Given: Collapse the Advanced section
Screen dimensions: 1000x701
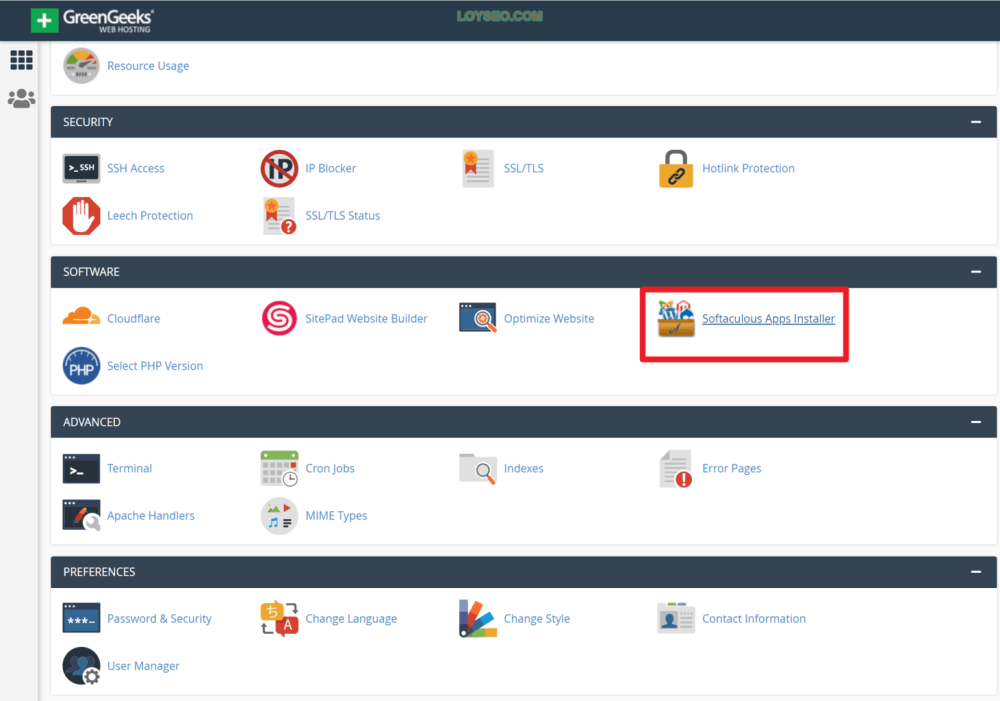Looking at the screenshot, I should [976, 422].
